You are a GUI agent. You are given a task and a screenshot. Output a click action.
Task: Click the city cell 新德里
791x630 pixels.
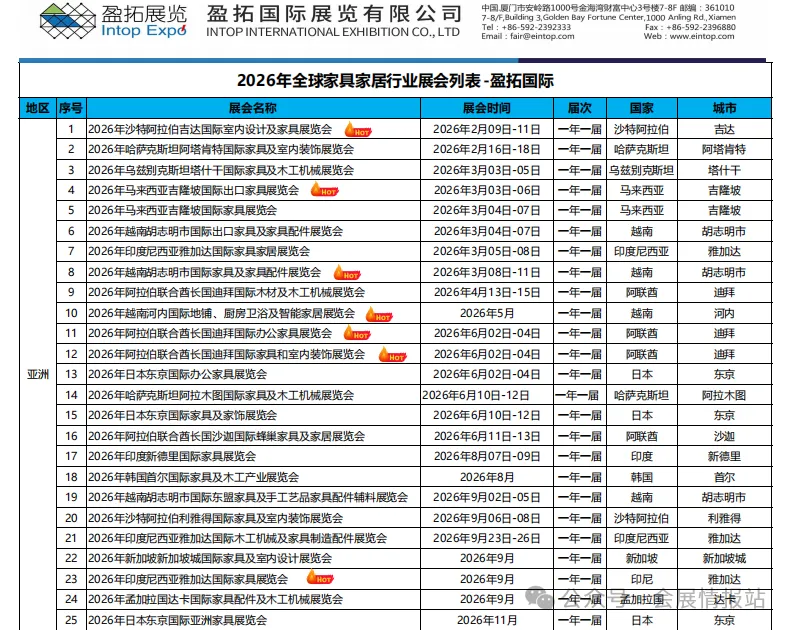click(x=724, y=456)
